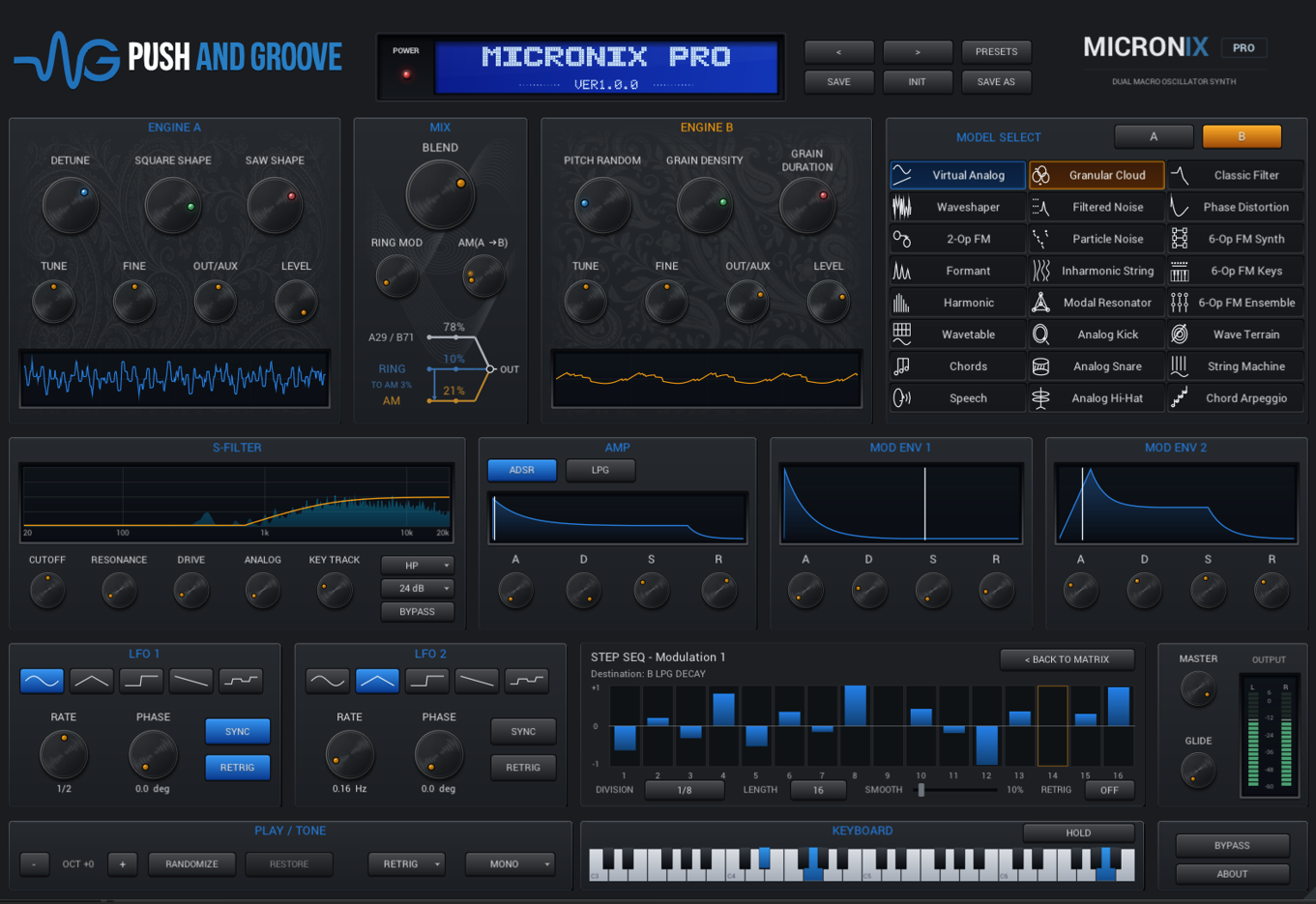Select the Analog Hi-Hat icon
Viewport: 1316px width, 904px height.
(1041, 398)
